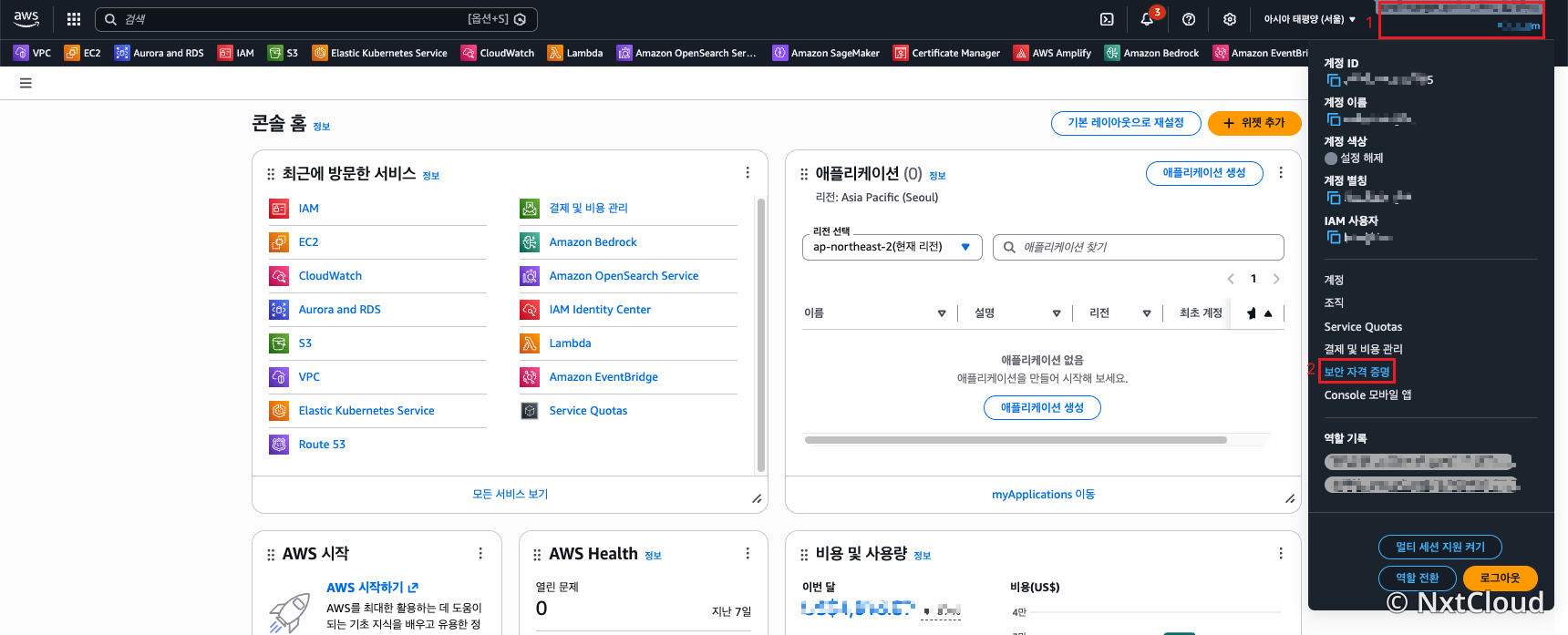The image size is (1568, 635).
Task: Open the cost and usage widget menu
Action: click(1281, 554)
